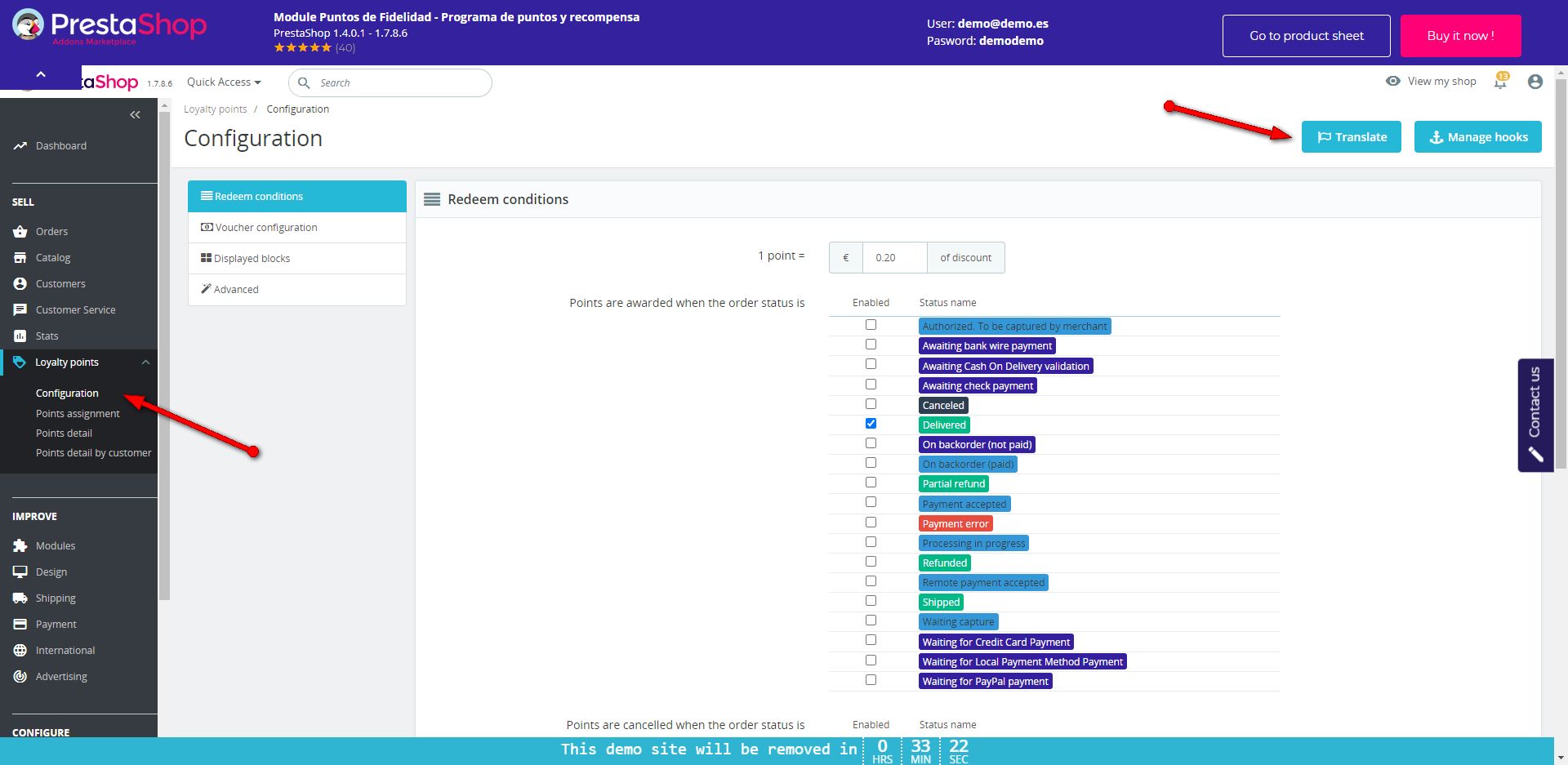
Task: Collapse the sidebar with double-chevron icon
Action: click(136, 115)
